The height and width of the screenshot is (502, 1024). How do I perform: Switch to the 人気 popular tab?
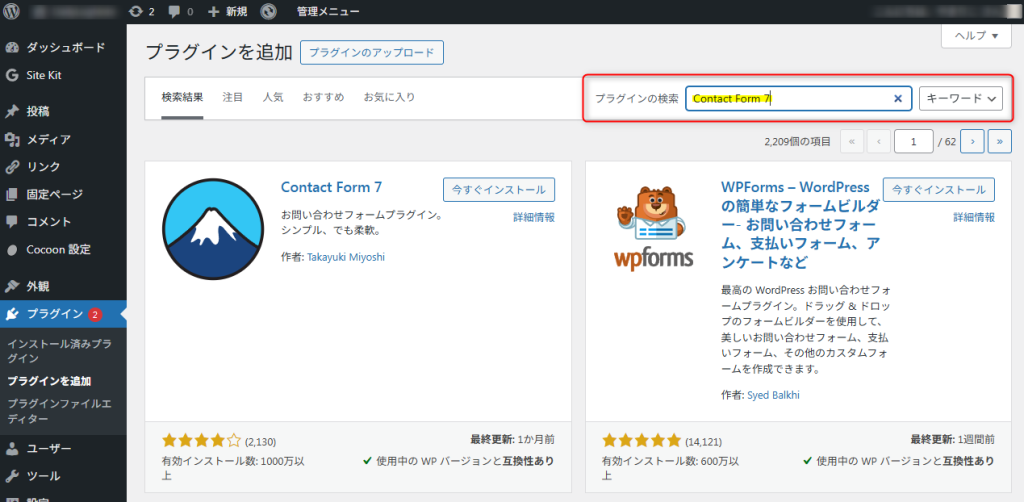click(273, 97)
